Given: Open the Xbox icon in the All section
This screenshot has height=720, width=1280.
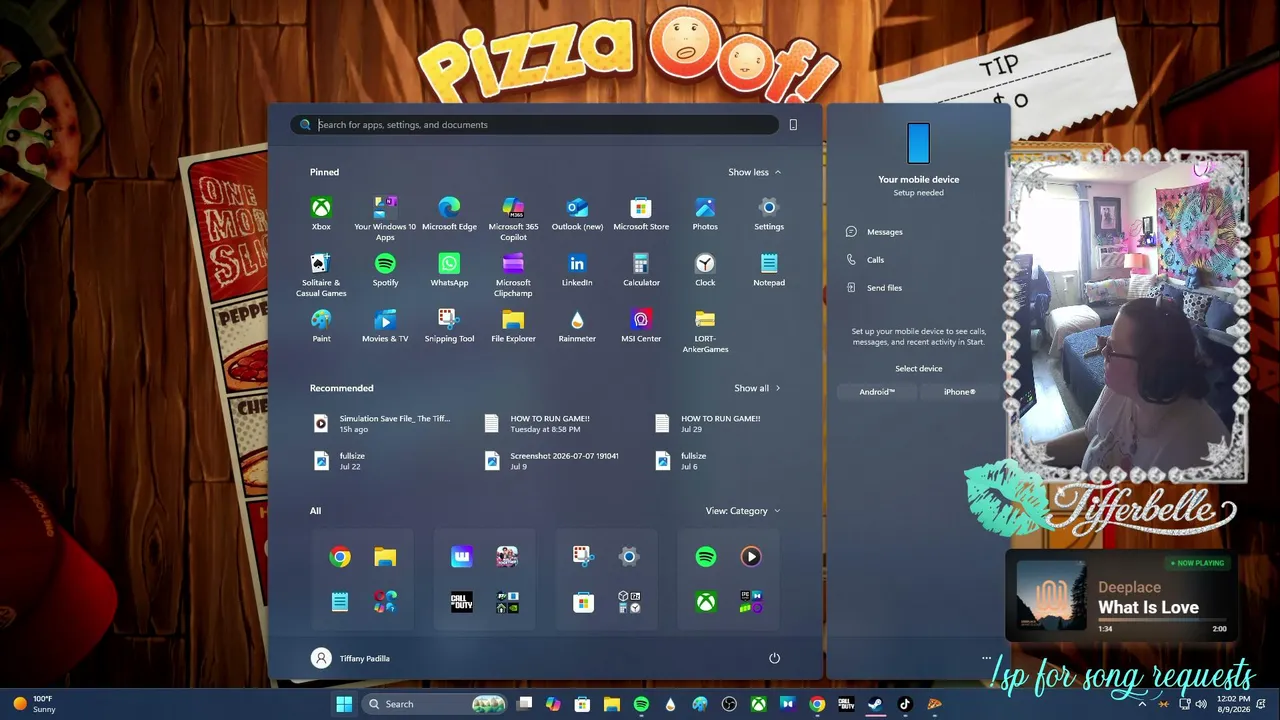Looking at the screenshot, I should coord(706,602).
